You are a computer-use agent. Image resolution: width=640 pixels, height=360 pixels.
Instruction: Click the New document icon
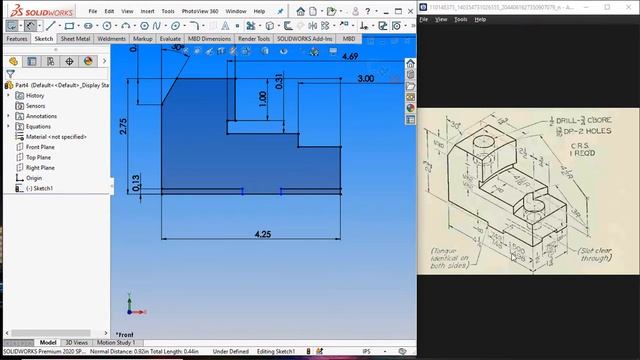pos(313,11)
